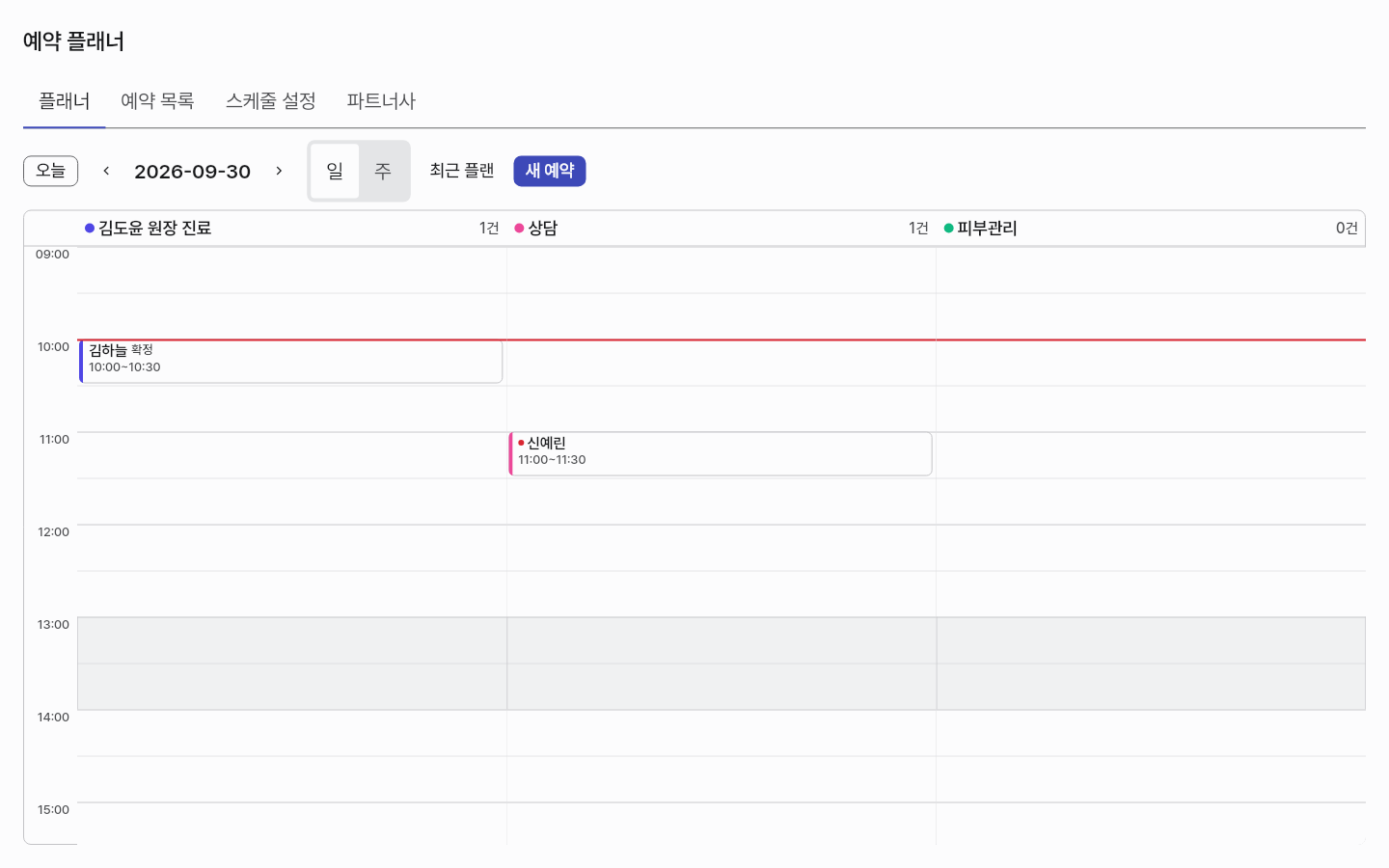Click the 15:00 time label

(53, 810)
